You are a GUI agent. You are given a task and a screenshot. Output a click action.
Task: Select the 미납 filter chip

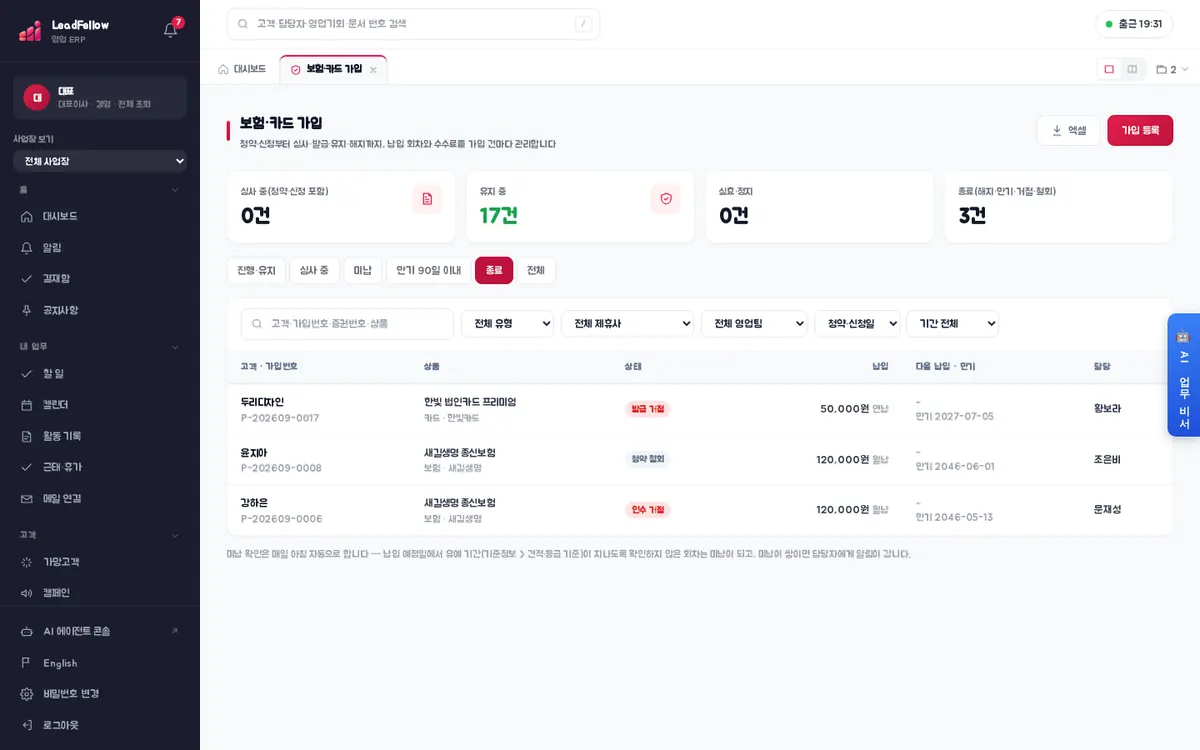(x=362, y=270)
